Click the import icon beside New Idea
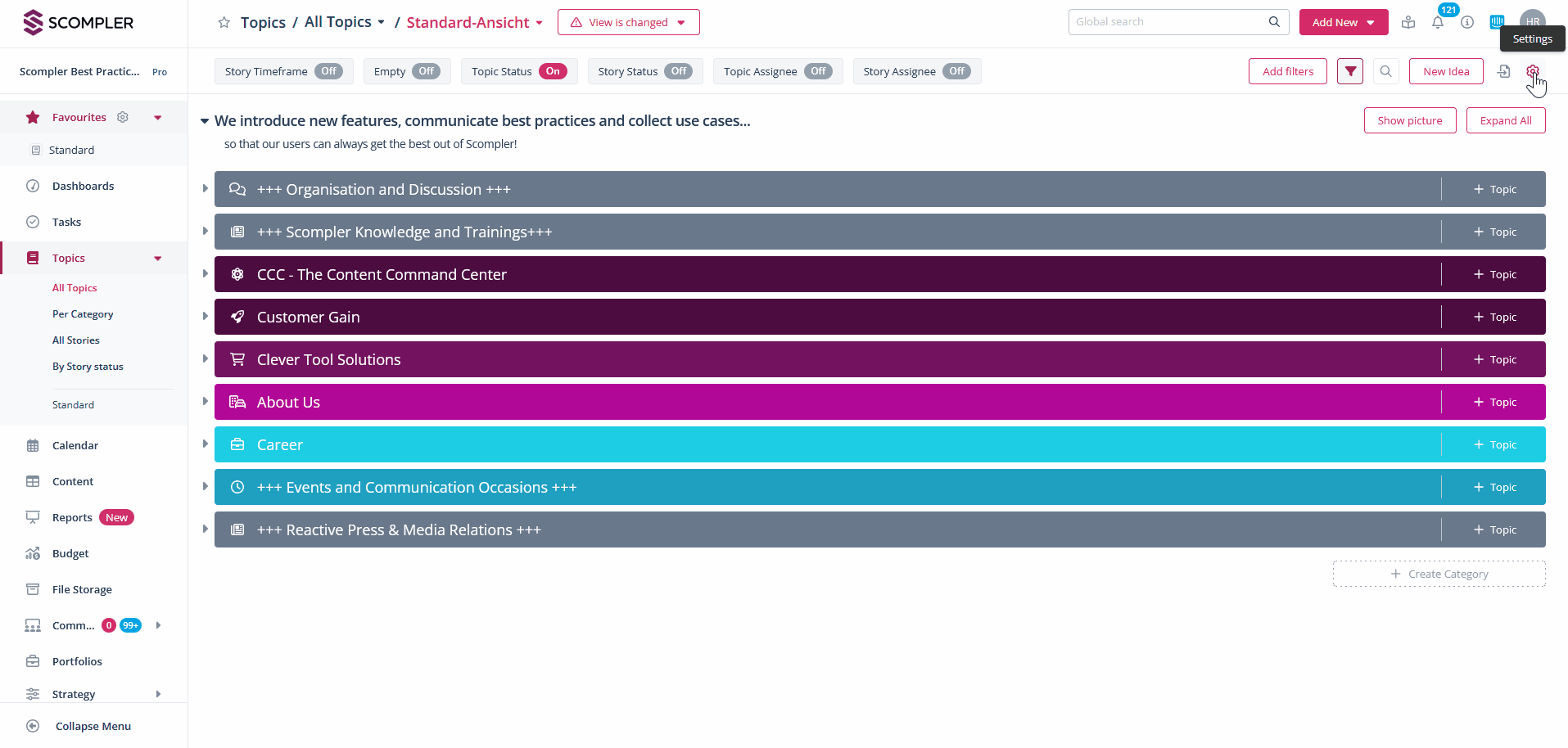The image size is (1568, 748). pos(1503,71)
